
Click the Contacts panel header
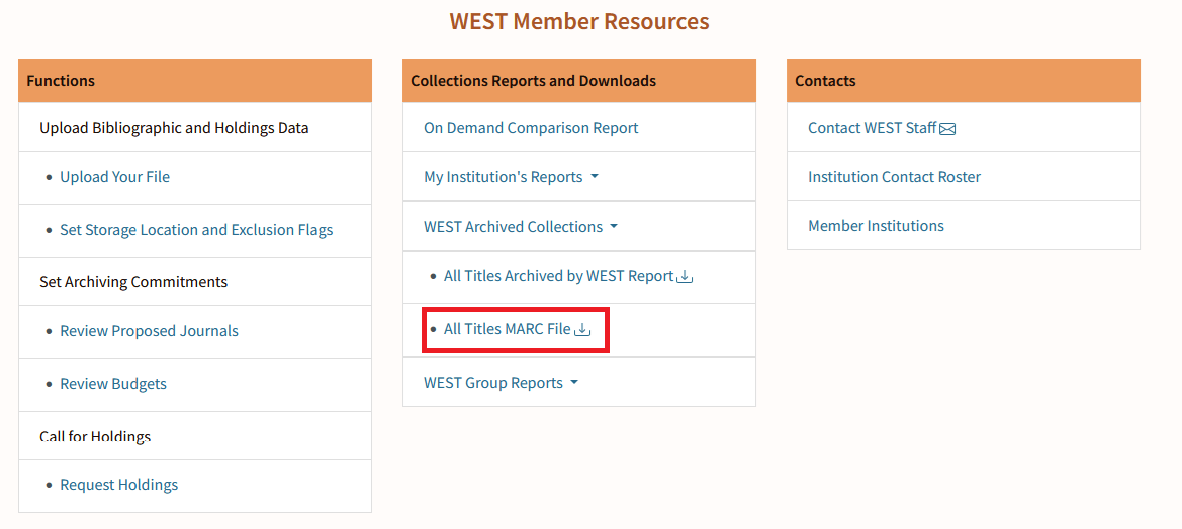click(963, 81)
